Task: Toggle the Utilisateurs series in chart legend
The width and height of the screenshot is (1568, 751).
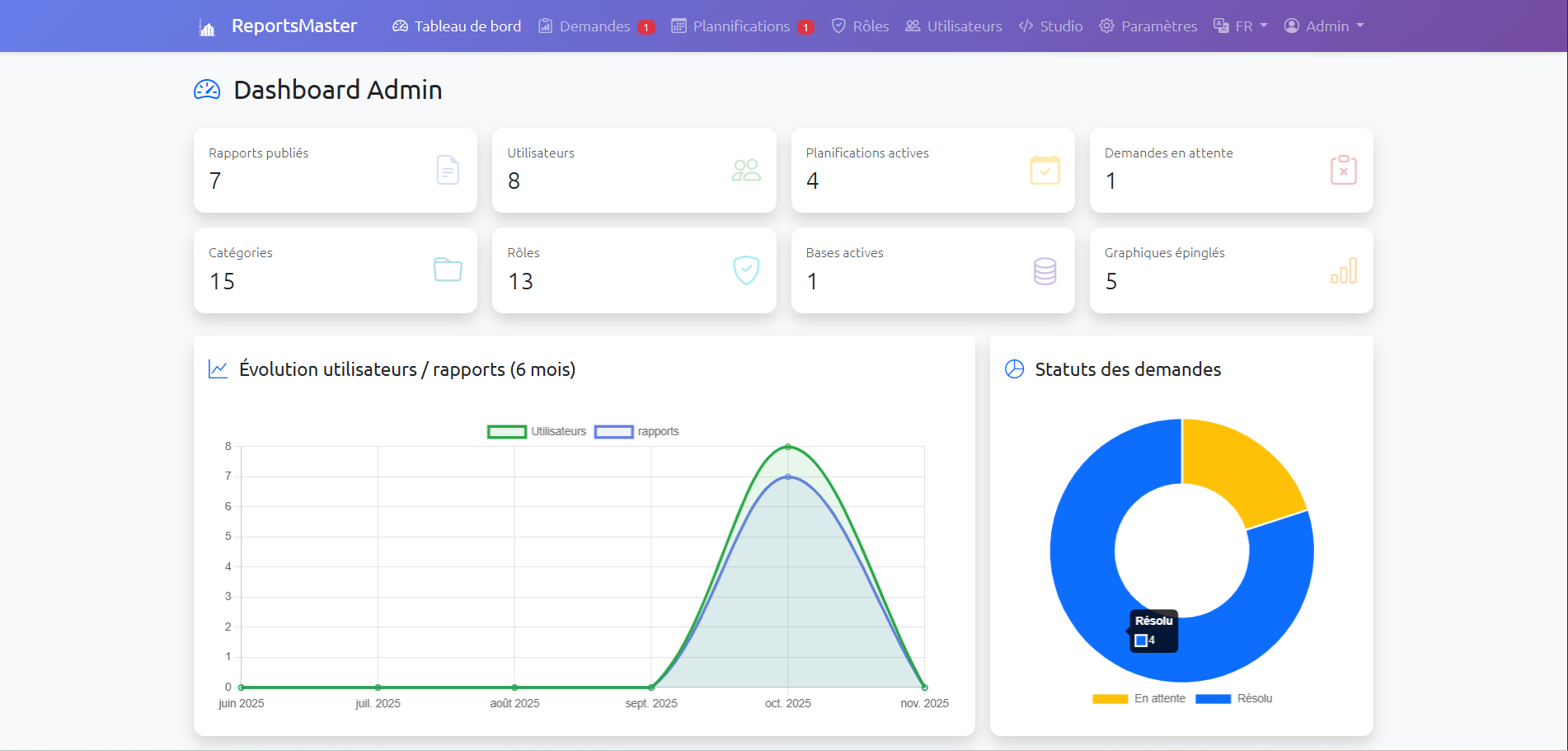Action: click(x=538, y=431)
